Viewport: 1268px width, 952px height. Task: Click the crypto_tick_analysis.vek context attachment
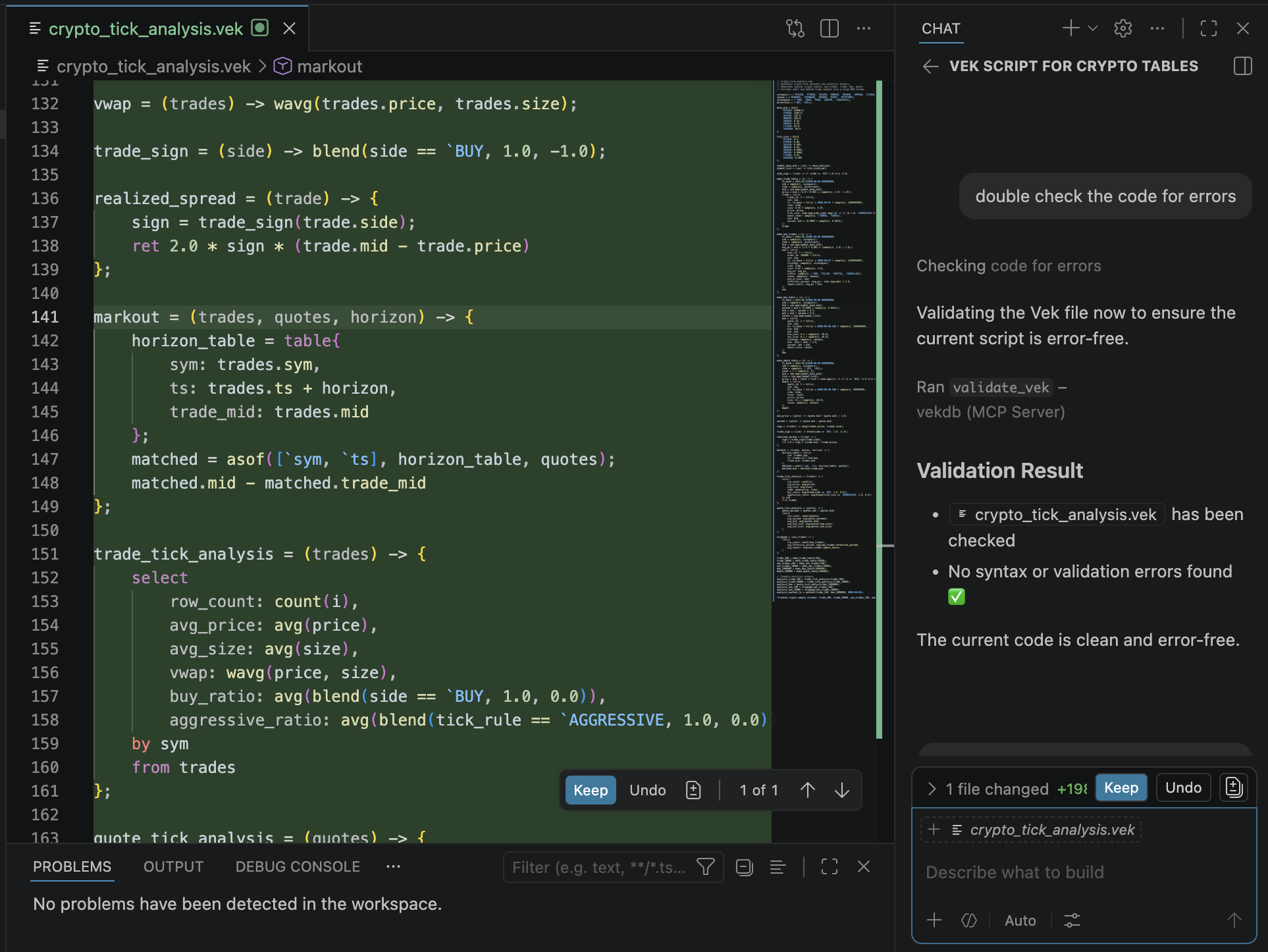coord(1052,830)
